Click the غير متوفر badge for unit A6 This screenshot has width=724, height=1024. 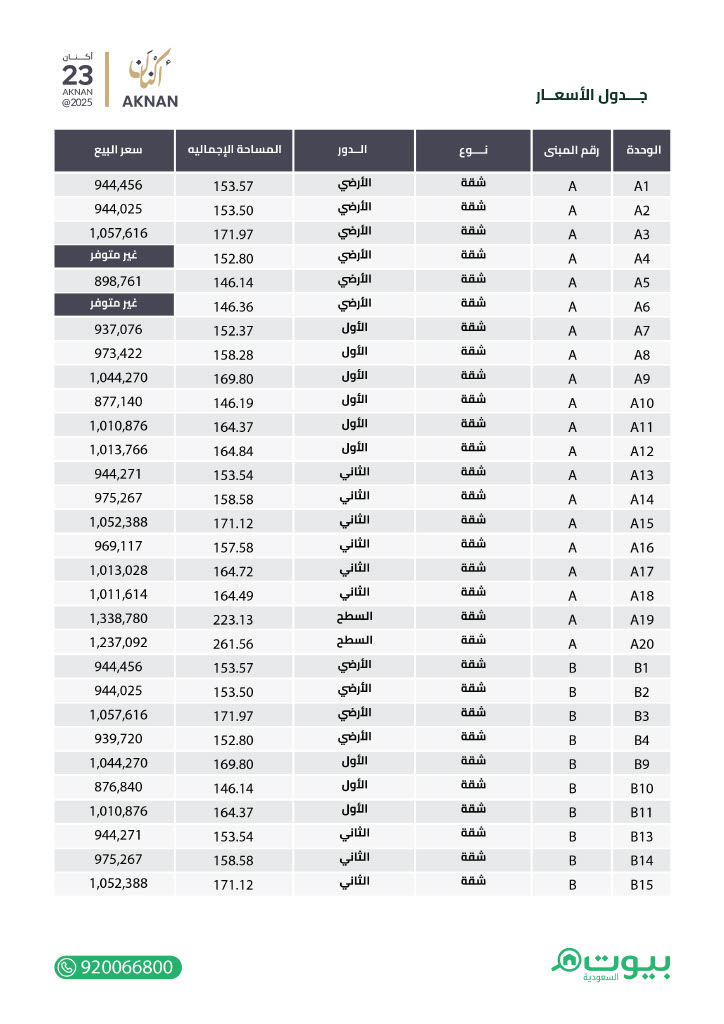[114, 304]
